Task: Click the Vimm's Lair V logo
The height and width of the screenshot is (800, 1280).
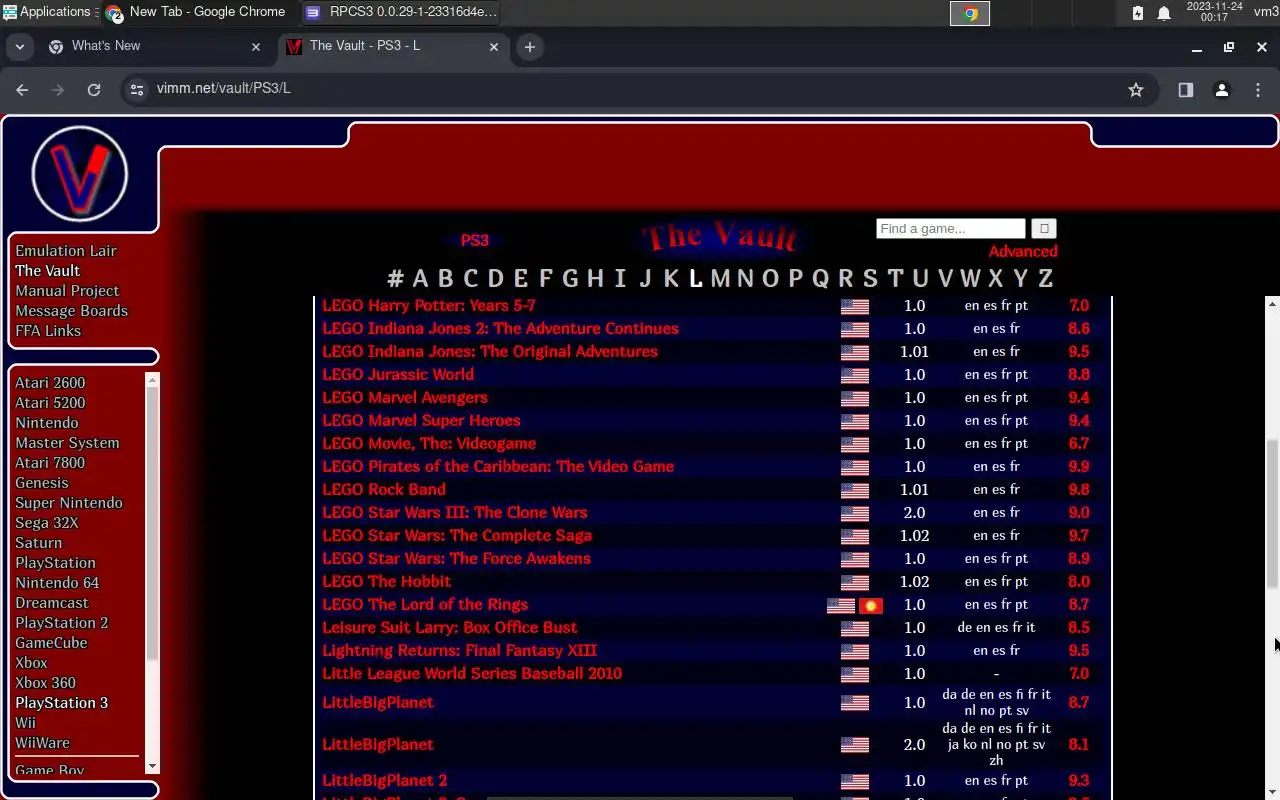Action: pos(80,174)
